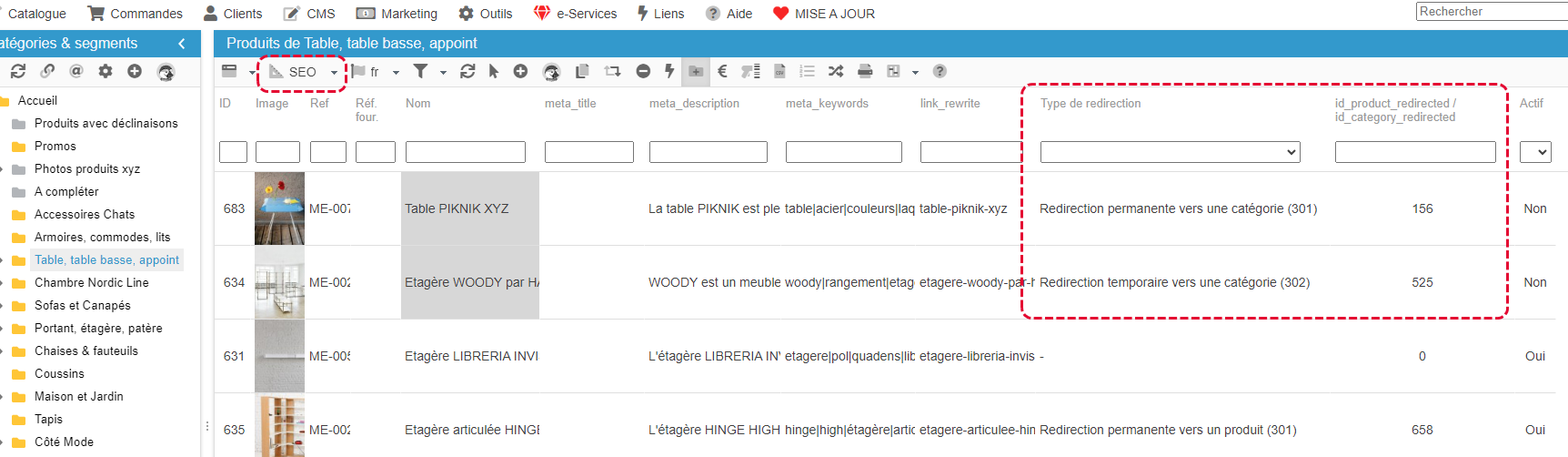Viewport: 1568px width, 457px height.
Task: Click the printer icon in the toolbar
Action: 865,71
